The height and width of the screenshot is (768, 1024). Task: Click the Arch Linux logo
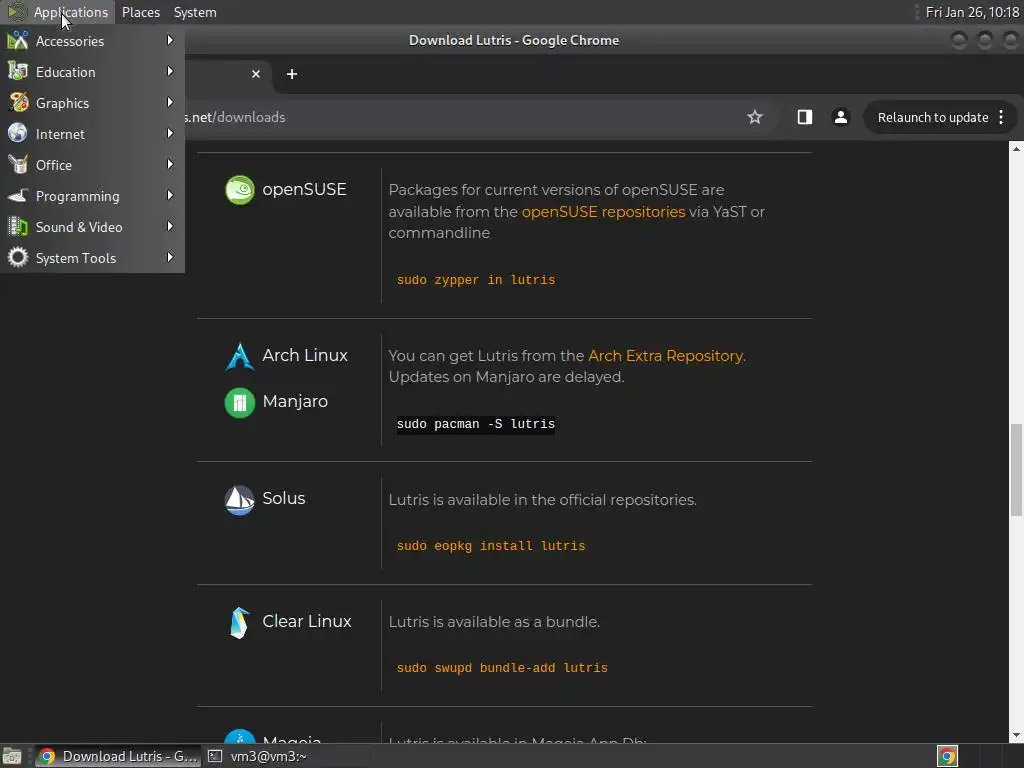pyautogui.click(x=240, y=357)
